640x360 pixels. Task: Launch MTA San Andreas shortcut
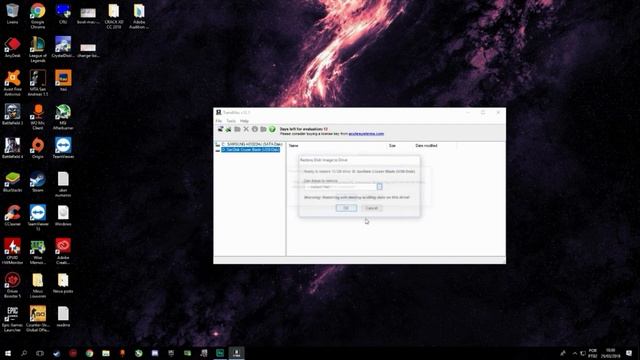(x=38, y=83)
